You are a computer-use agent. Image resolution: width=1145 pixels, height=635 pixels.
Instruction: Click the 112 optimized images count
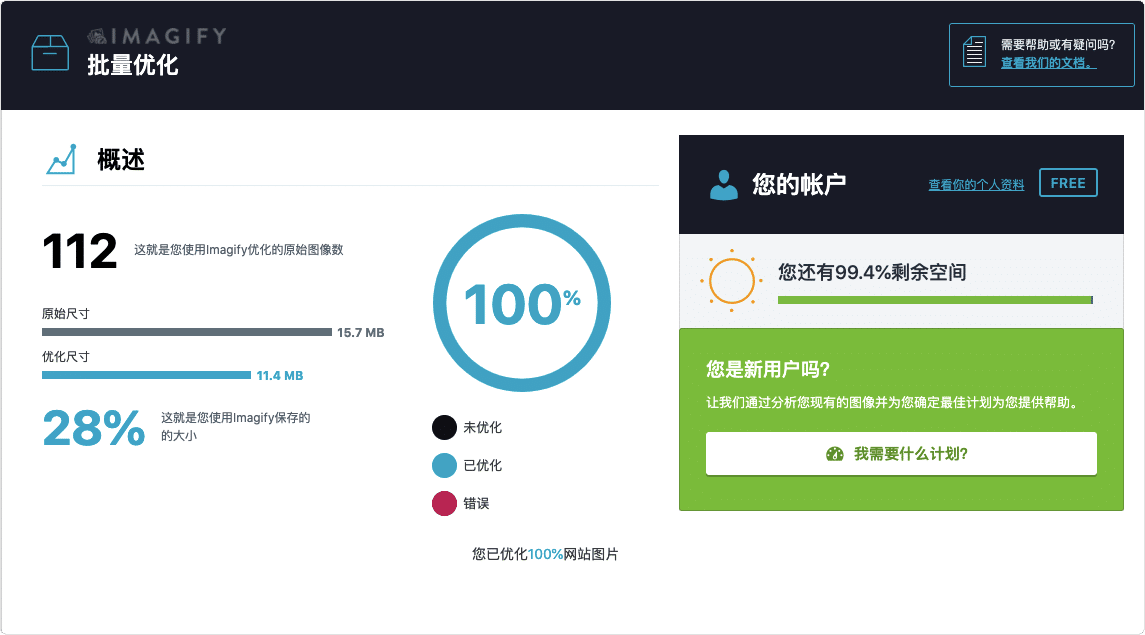(x=80, y=251)
